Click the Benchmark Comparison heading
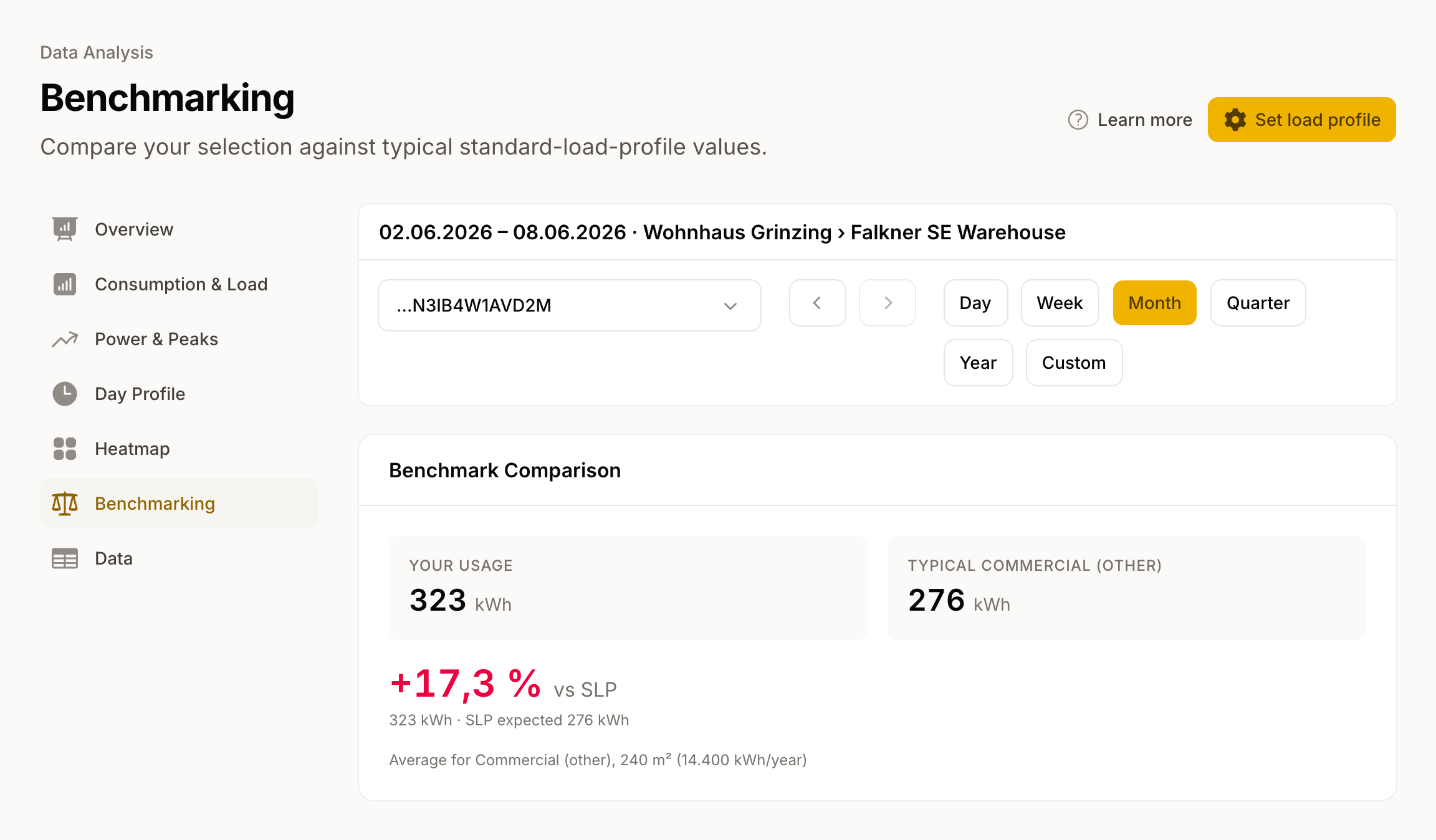The image size is (1436, 840). point(505,470)
